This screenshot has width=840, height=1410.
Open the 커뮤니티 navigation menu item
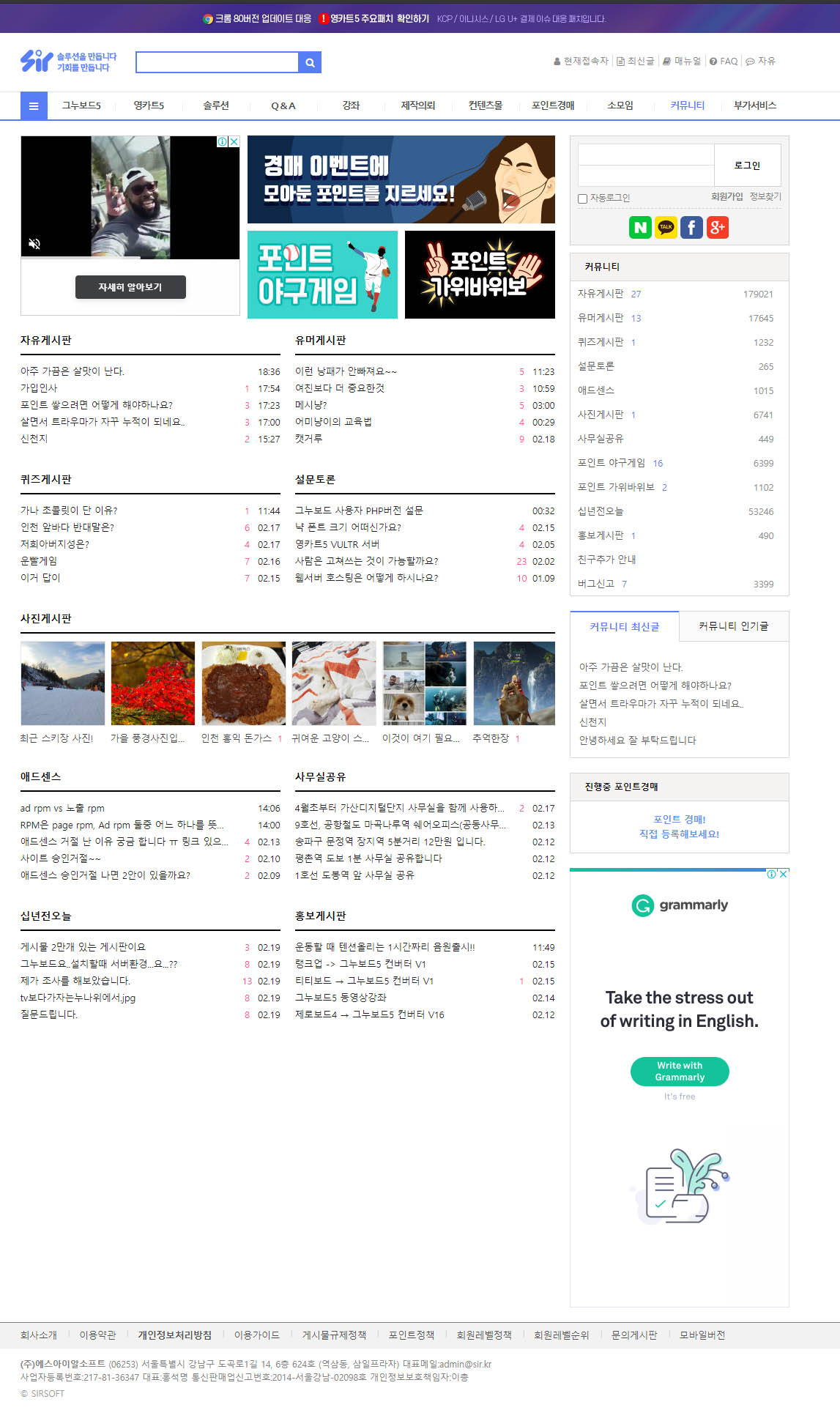(x=687, y=106)
